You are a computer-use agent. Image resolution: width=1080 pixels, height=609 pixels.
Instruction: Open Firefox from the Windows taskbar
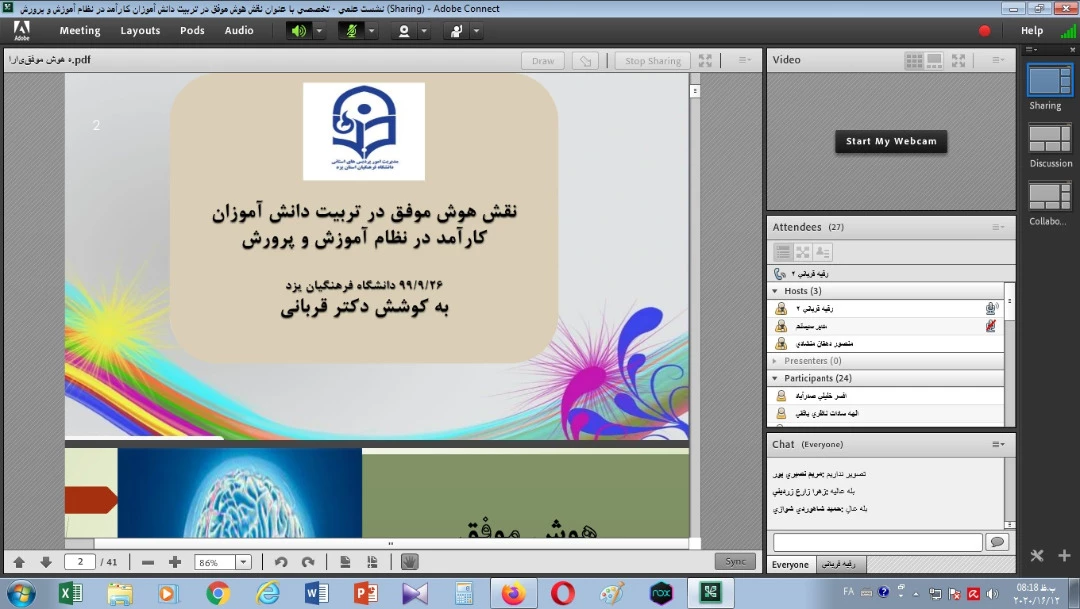pos(513,593)
